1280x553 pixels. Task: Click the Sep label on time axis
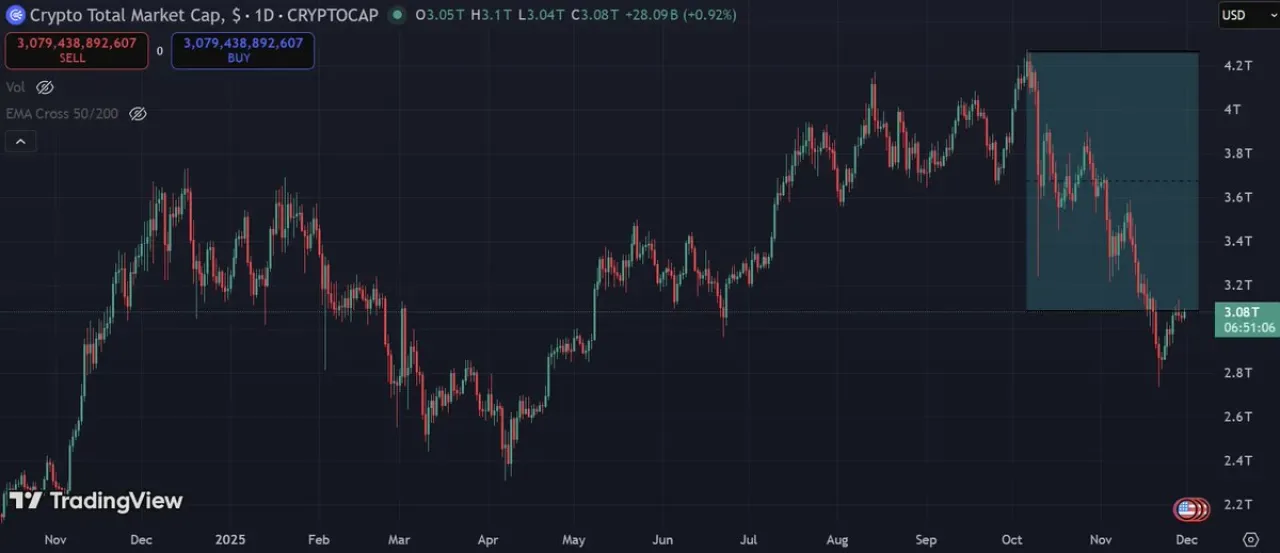click(x=926, y=540)
